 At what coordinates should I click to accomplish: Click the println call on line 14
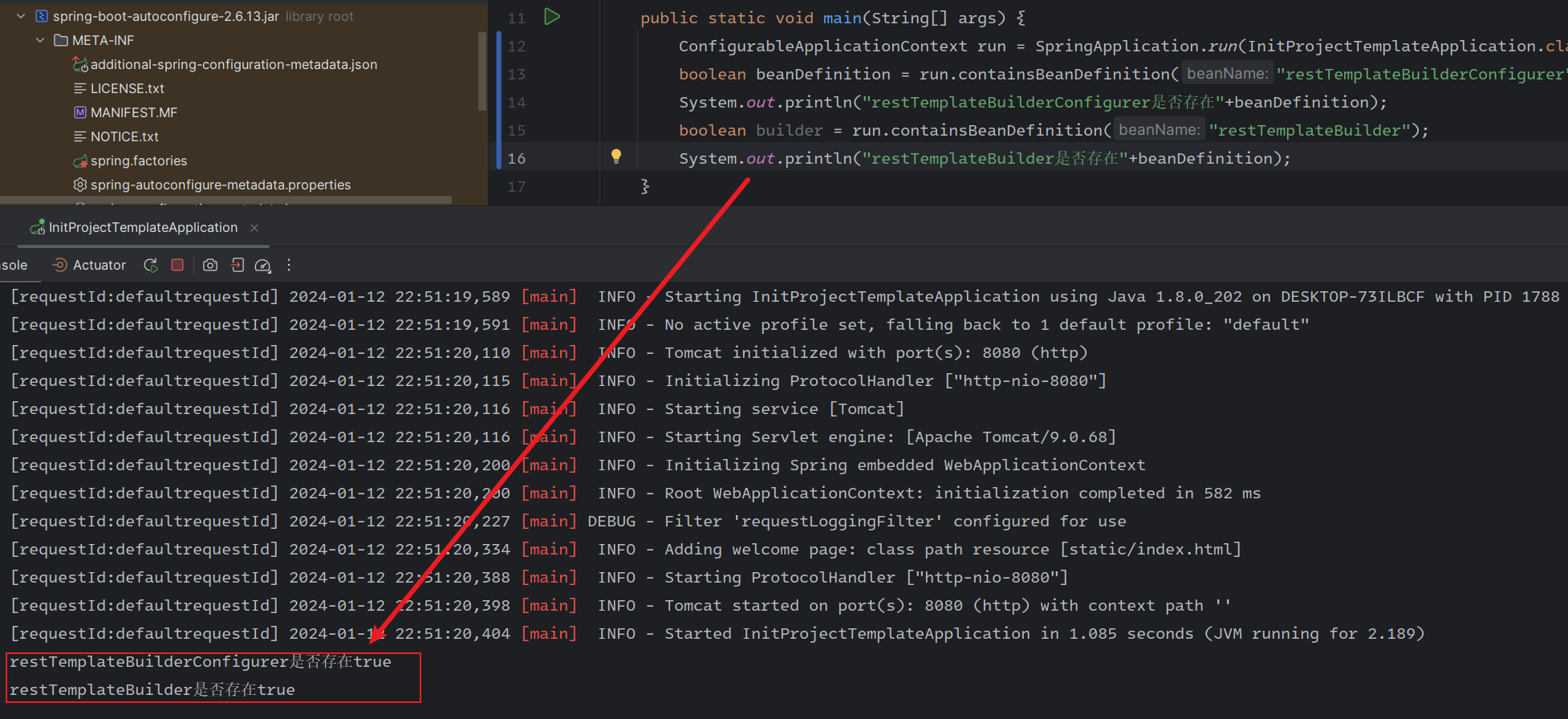coord(818,102)
